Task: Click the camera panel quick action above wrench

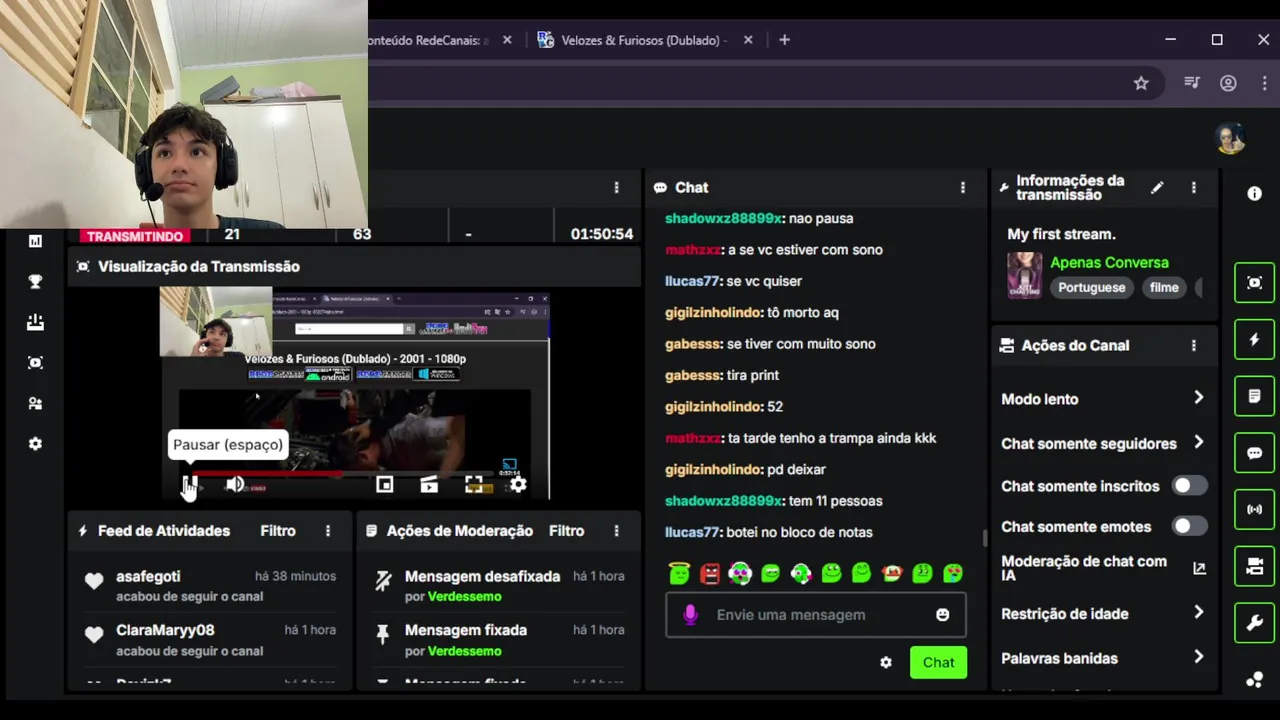Action: click(1254, 567)
